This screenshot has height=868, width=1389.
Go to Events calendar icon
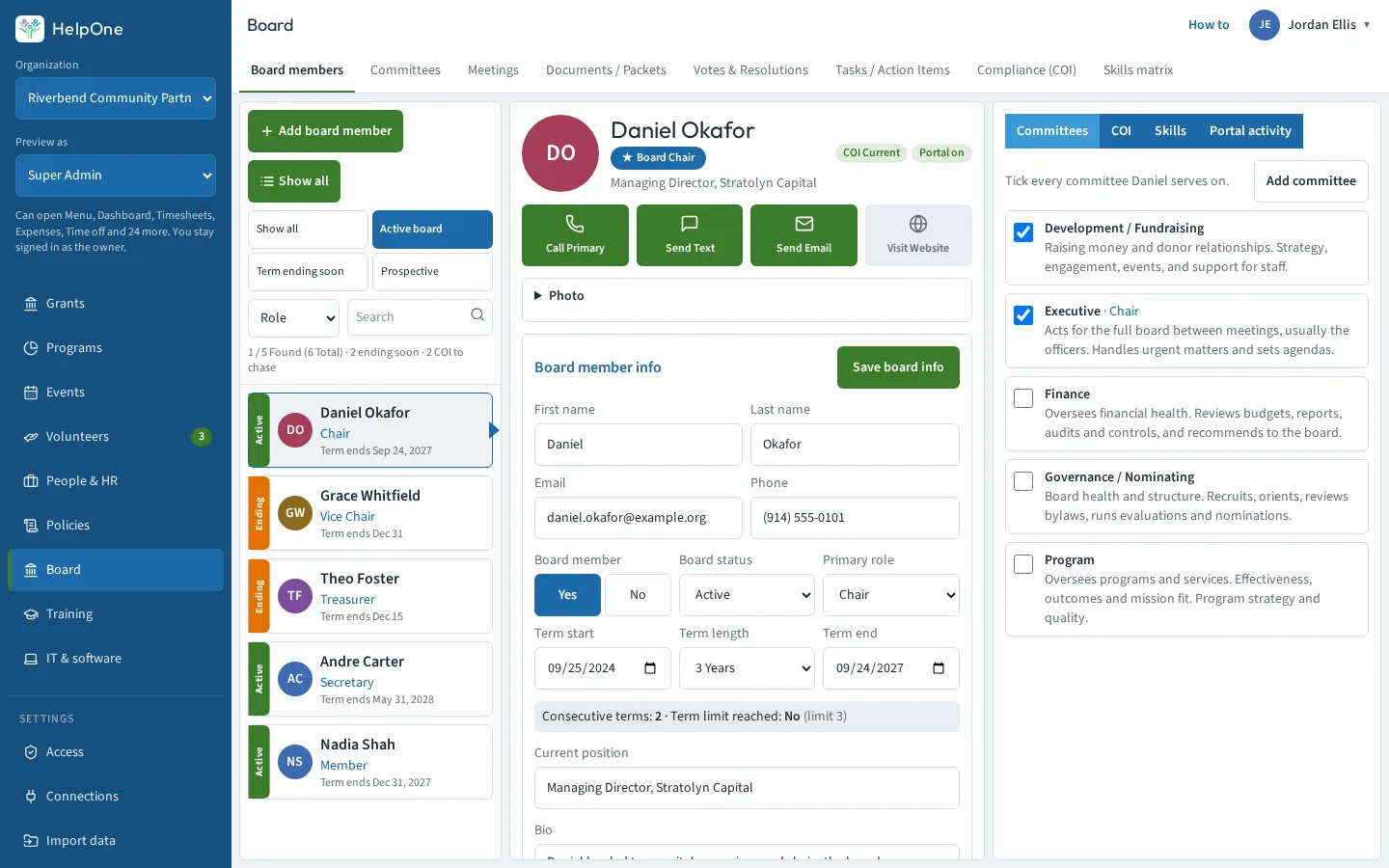31,393
